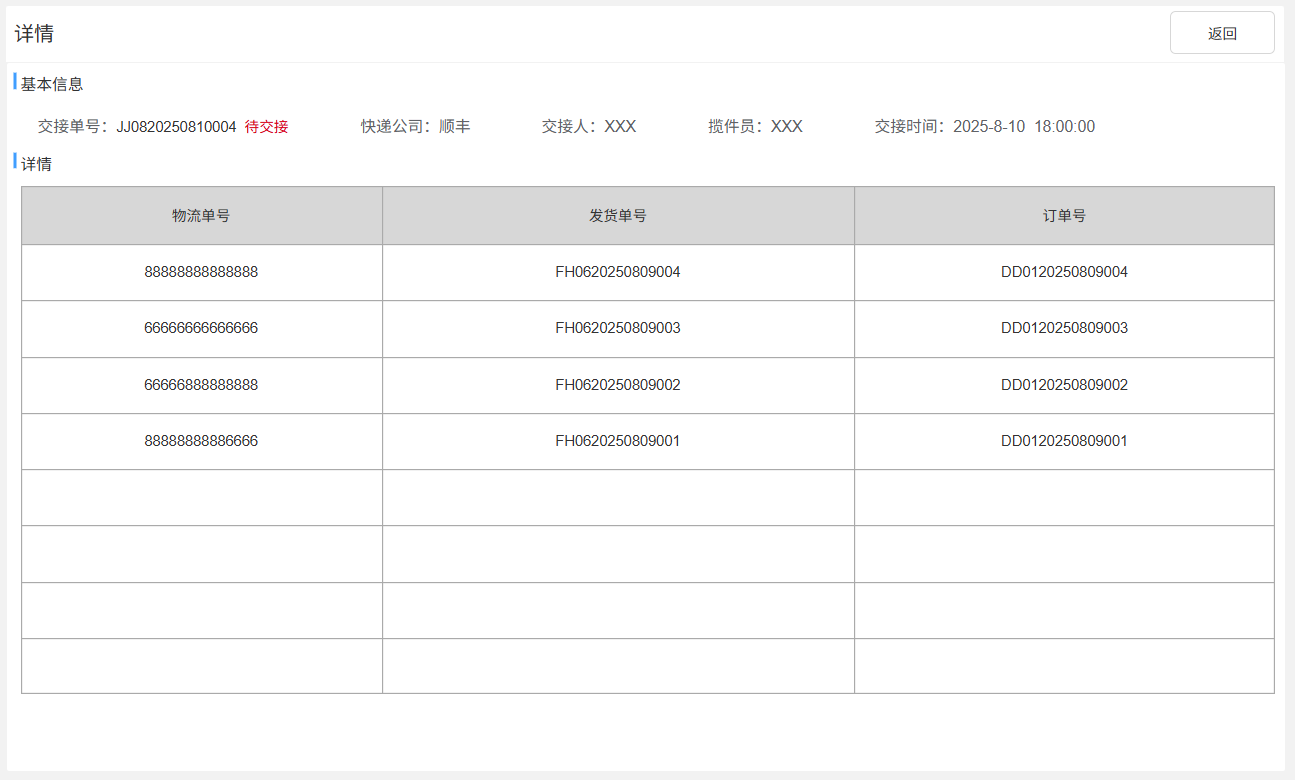
Task: Click order number DD0120250809002
Action: click(x=1064, y=385)
